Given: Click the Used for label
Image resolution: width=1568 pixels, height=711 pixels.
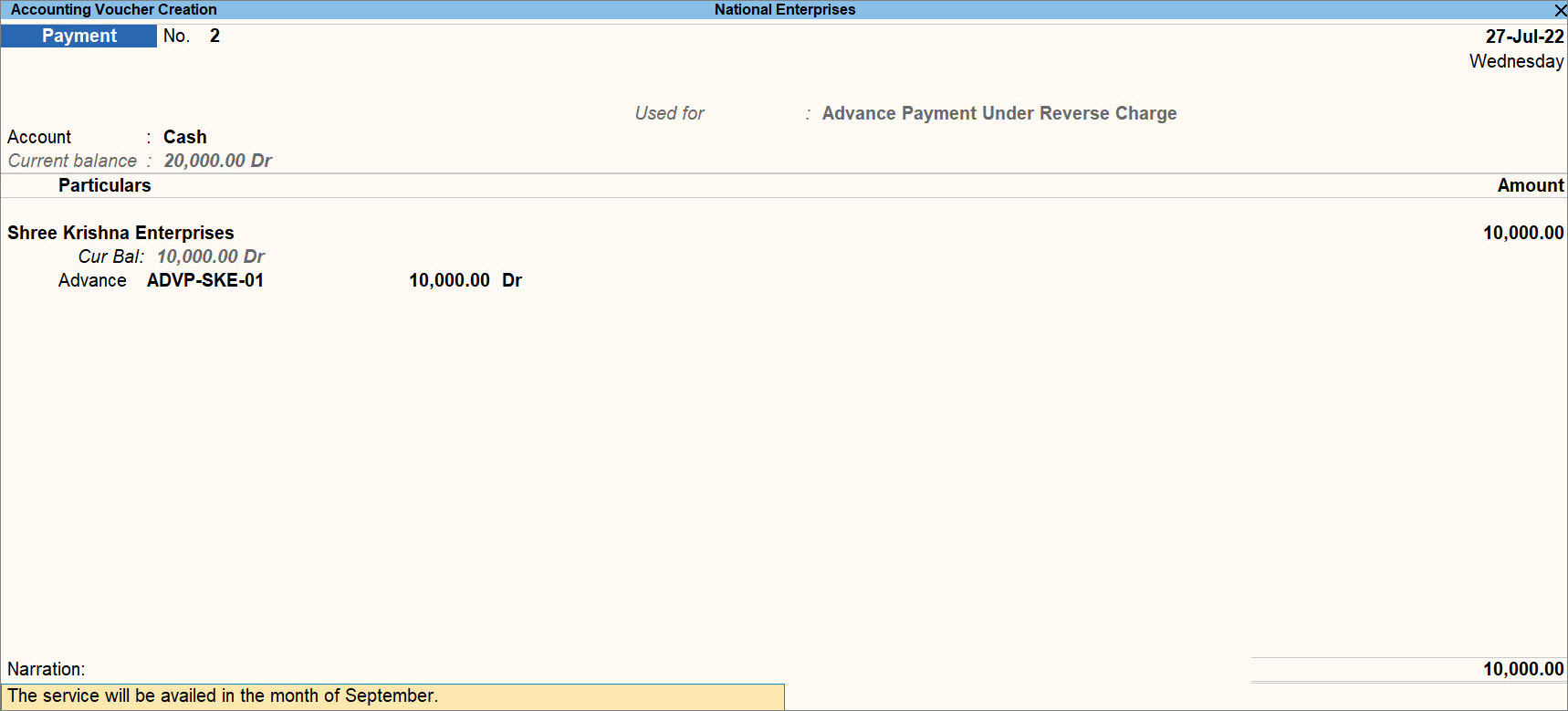Looking at the screenshot, I should point(670,113).
